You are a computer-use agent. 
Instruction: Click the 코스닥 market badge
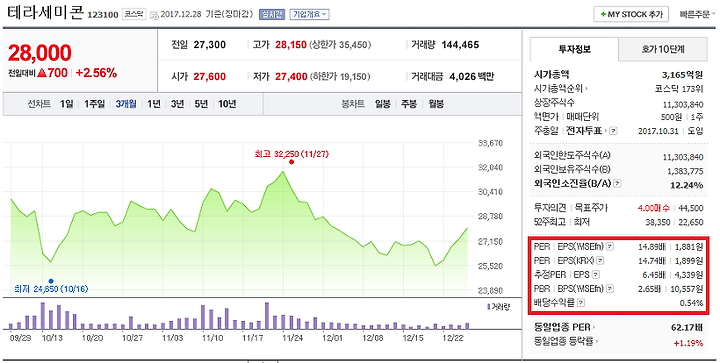coord(134,14)
